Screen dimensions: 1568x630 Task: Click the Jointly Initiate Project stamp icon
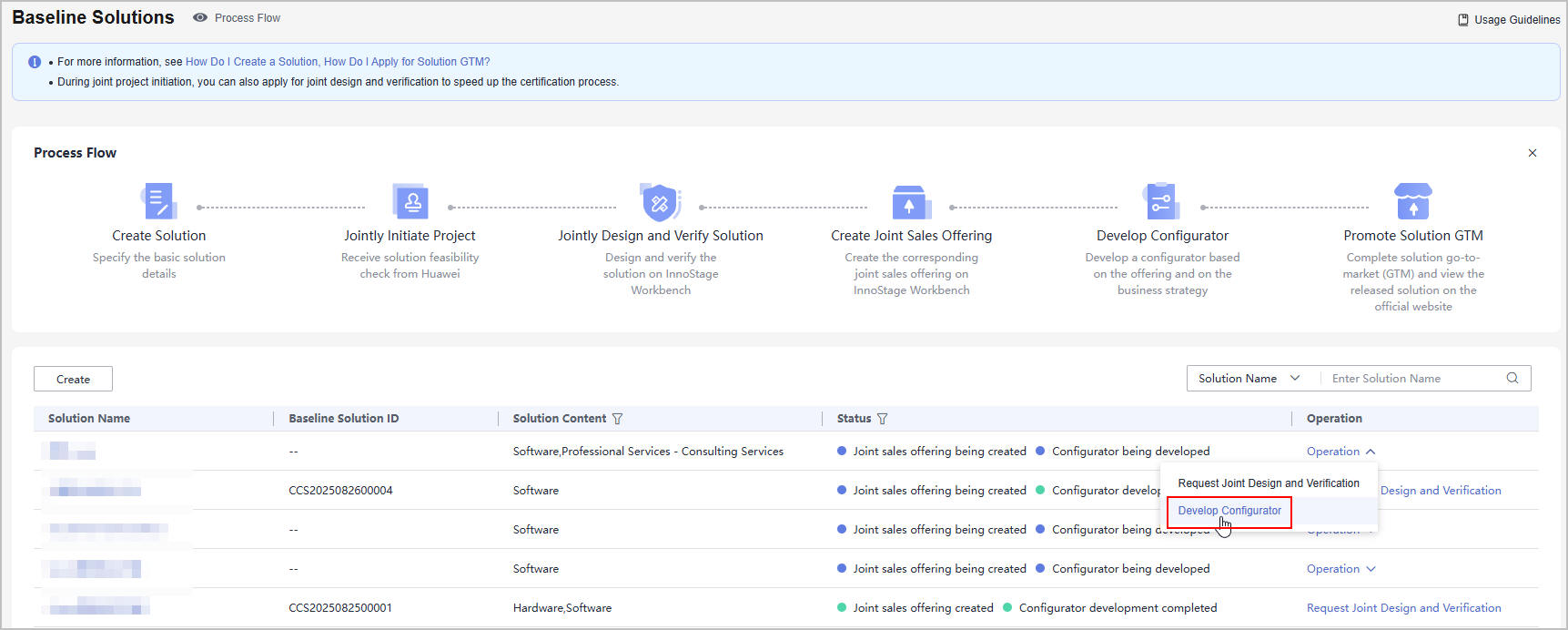(410, 201)
